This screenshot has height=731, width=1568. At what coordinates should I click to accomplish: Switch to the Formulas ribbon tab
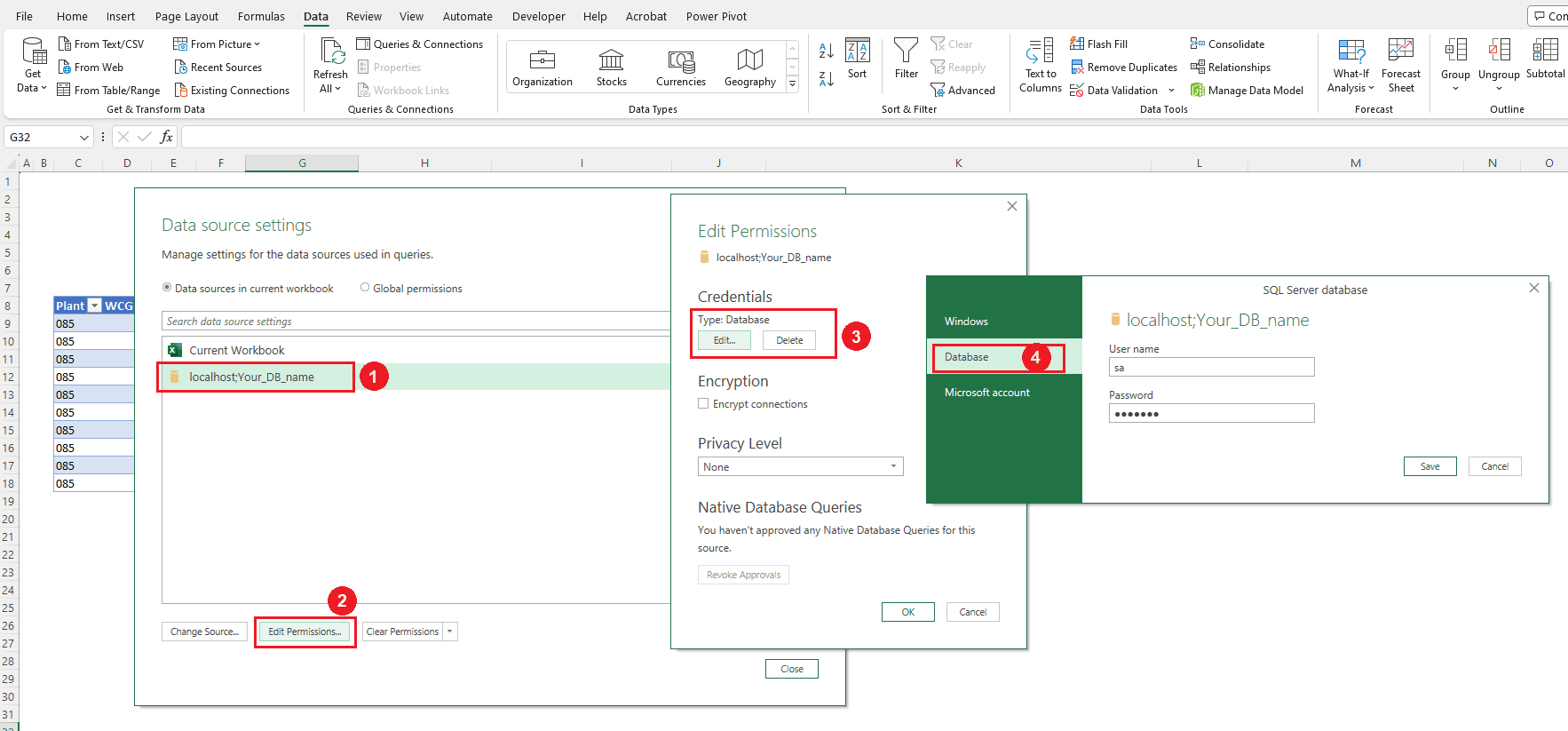coord(261,16)
